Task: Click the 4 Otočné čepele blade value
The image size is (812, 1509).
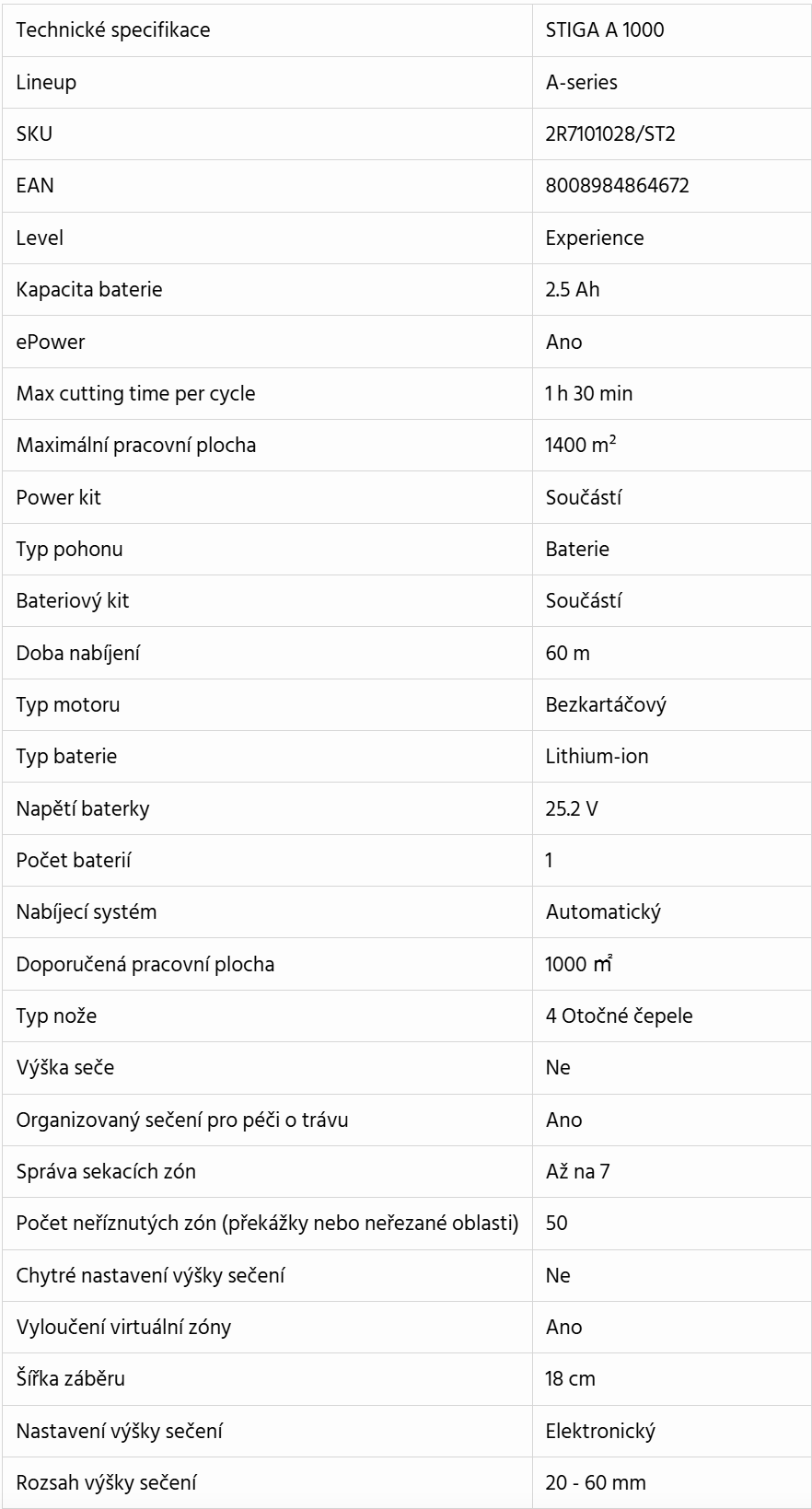Action: tap(620, 1016)
